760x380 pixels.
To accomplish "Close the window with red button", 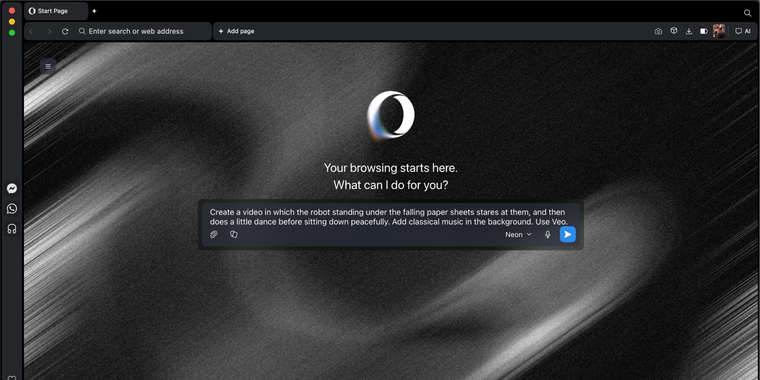I will [12, 11].
